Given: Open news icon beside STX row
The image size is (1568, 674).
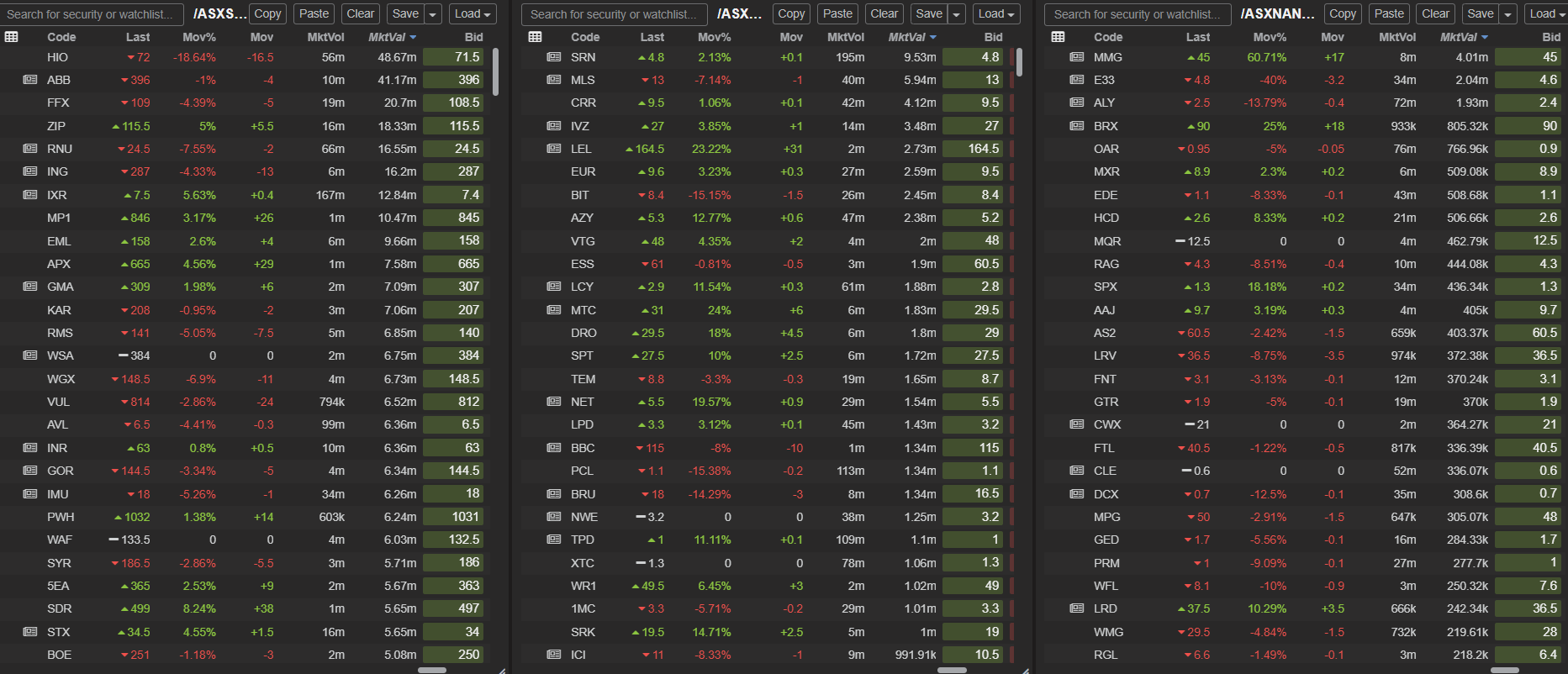Looking at the screenshot, I should (x=30, y=632).
